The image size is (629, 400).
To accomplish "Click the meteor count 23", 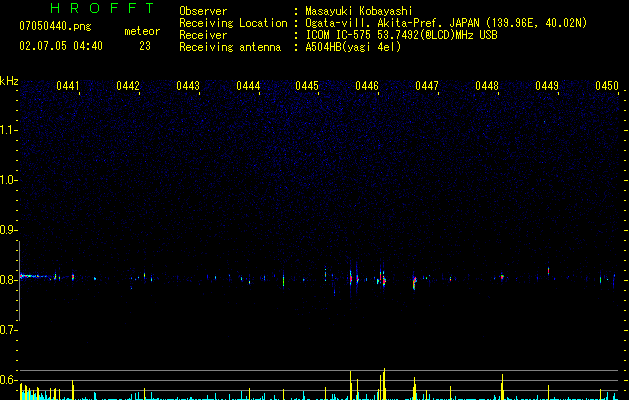I will tap(145, 46).
